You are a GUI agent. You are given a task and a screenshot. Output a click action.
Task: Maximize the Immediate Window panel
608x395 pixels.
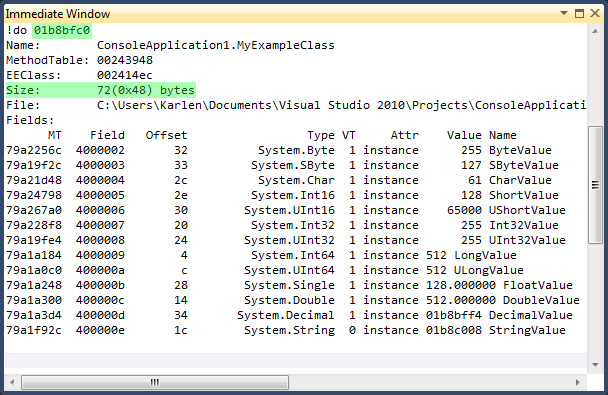coord(579,14)
